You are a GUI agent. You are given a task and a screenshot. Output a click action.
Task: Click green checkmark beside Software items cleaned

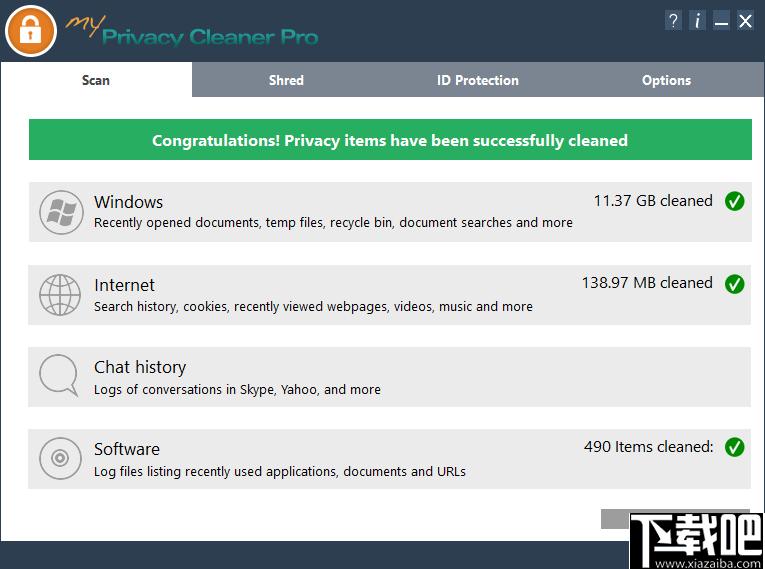734,447
